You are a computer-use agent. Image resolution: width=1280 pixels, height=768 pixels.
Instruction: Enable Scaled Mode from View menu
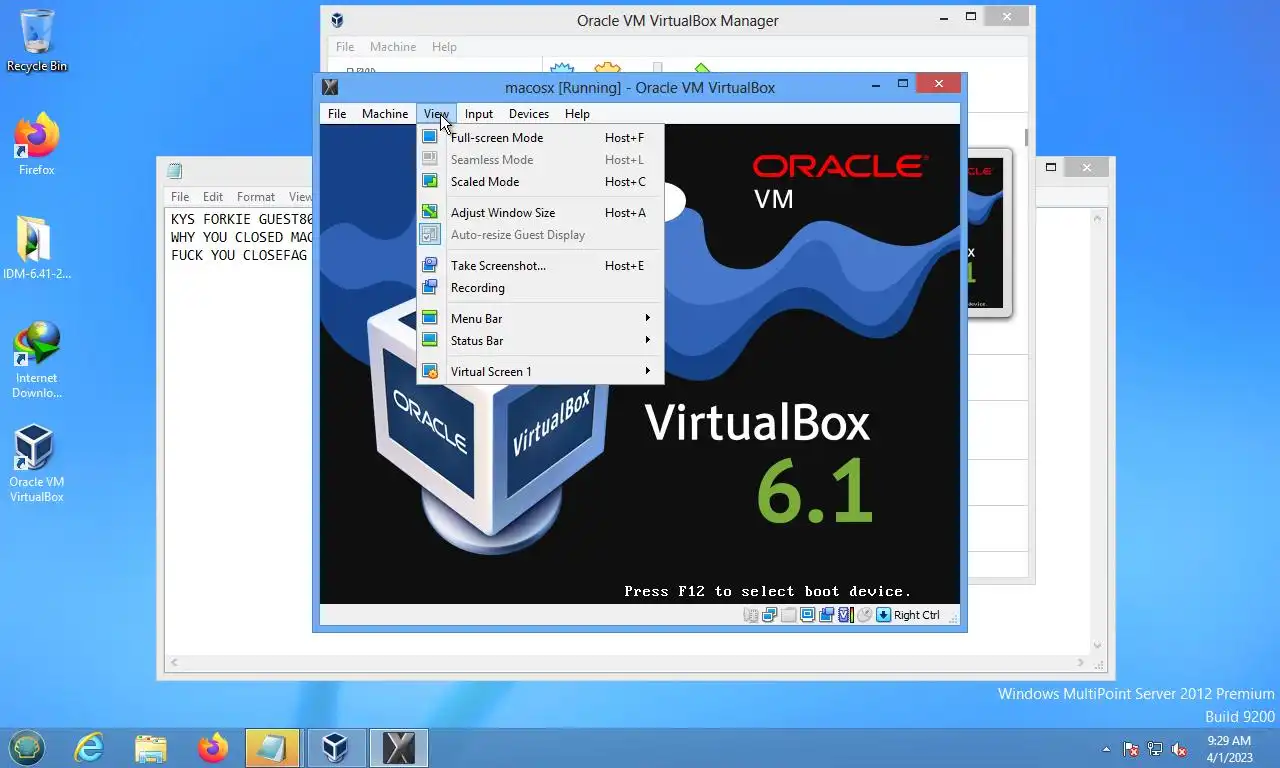pos(540,182)
